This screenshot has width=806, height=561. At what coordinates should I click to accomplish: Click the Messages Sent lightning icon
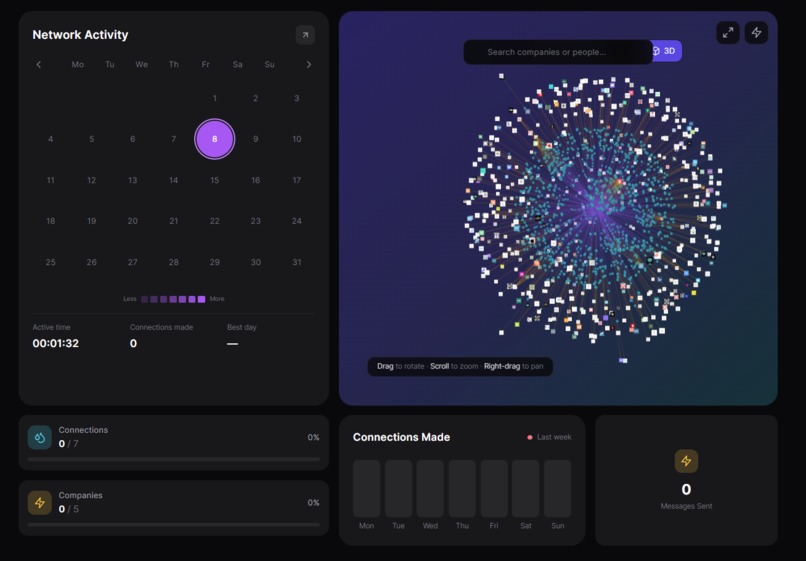pyautogui.click(x=686, y=461)
